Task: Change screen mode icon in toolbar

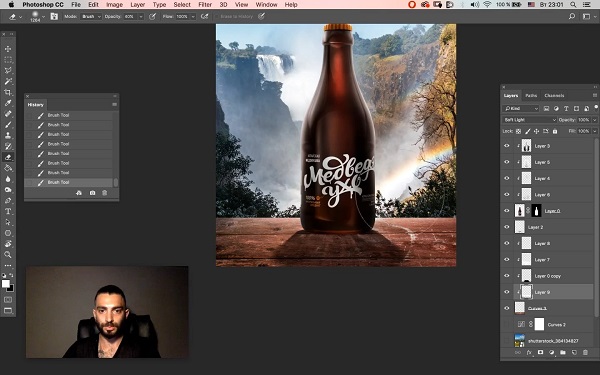Action: pos(8,310)
